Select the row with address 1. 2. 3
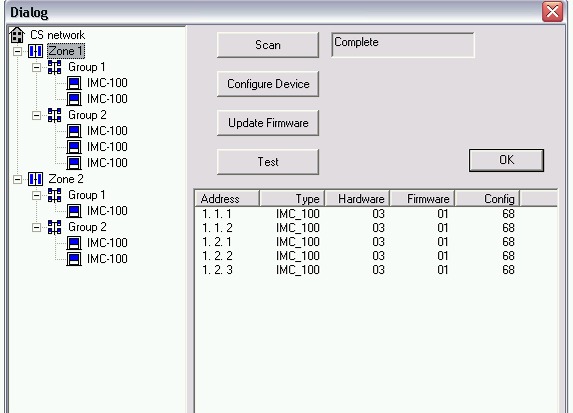Viewport: 573px width, 413px height. [376, 270]
